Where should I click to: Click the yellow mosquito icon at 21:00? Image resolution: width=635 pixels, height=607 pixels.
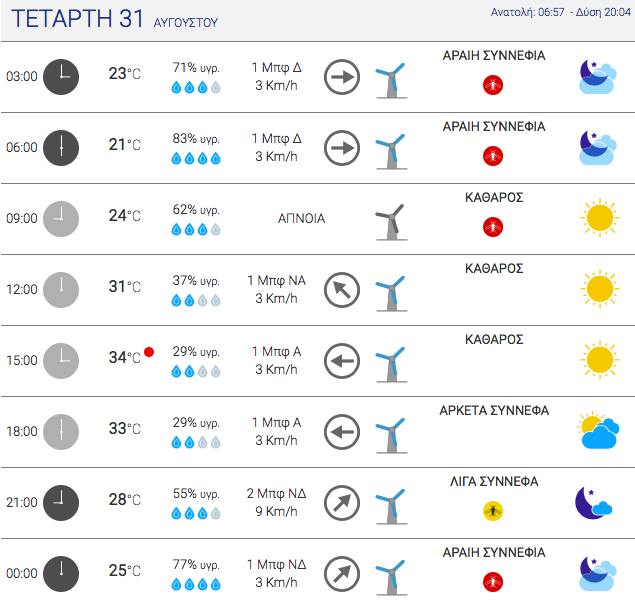[x=493, y=511]
